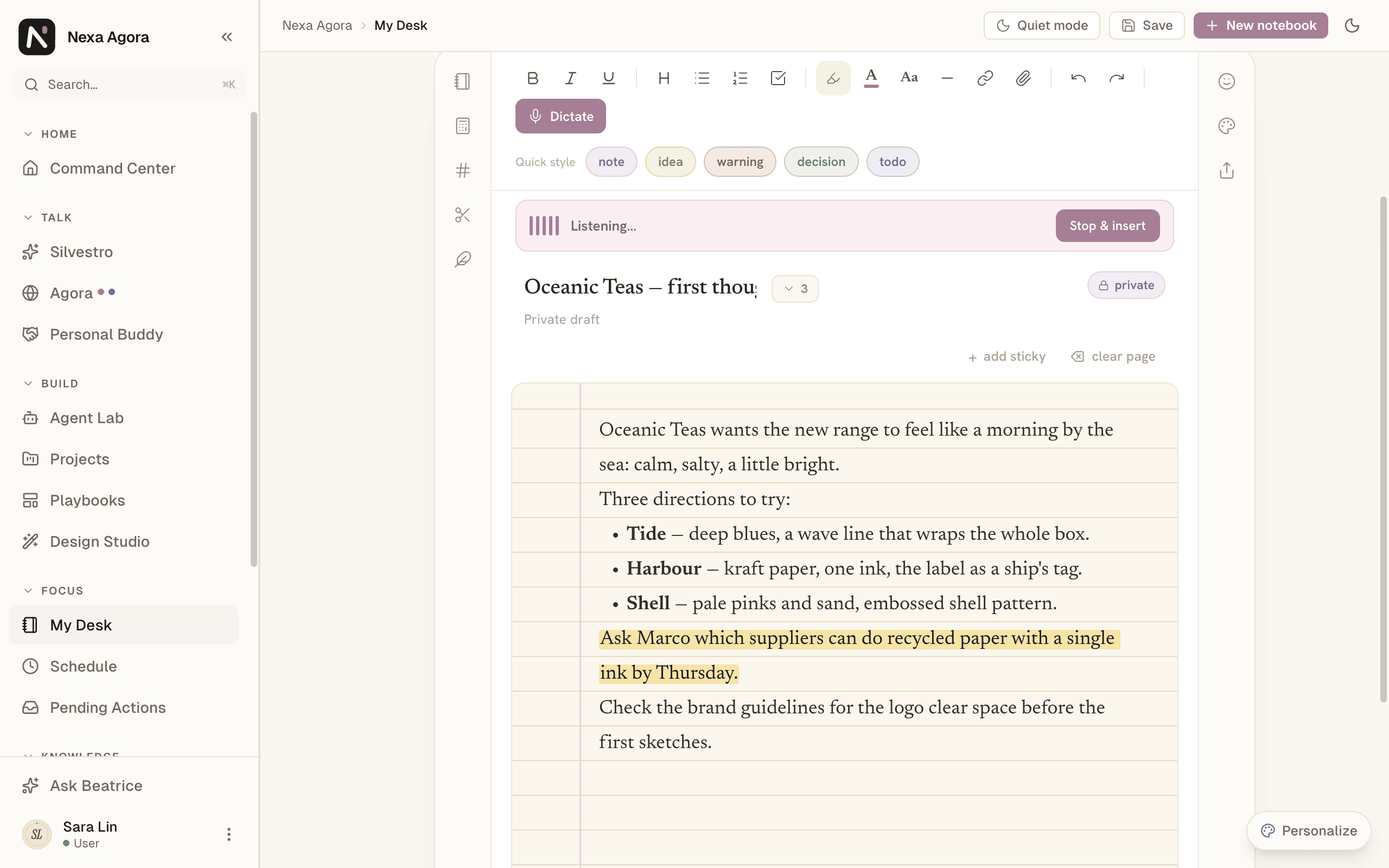Click add sticky
The image size is (1389, 868).
1006,356
